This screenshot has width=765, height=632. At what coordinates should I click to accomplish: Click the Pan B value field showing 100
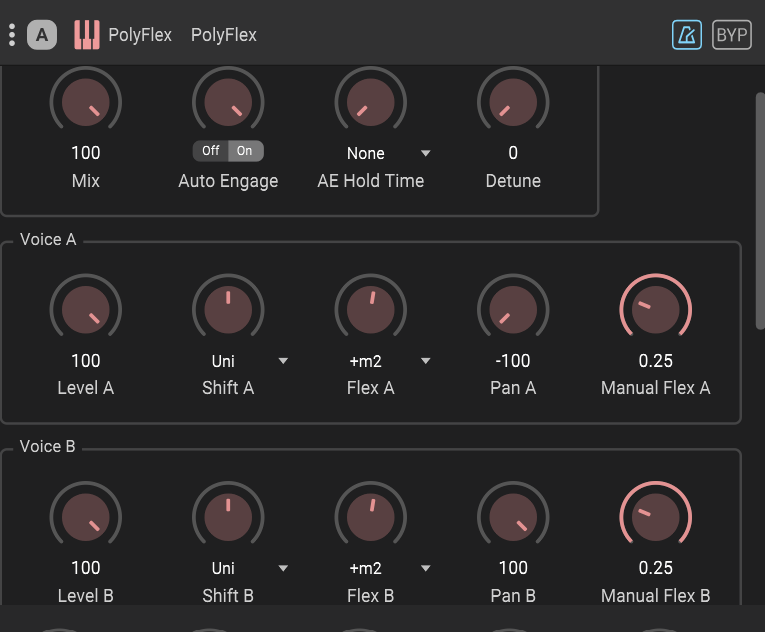click(x=513, y=568)
